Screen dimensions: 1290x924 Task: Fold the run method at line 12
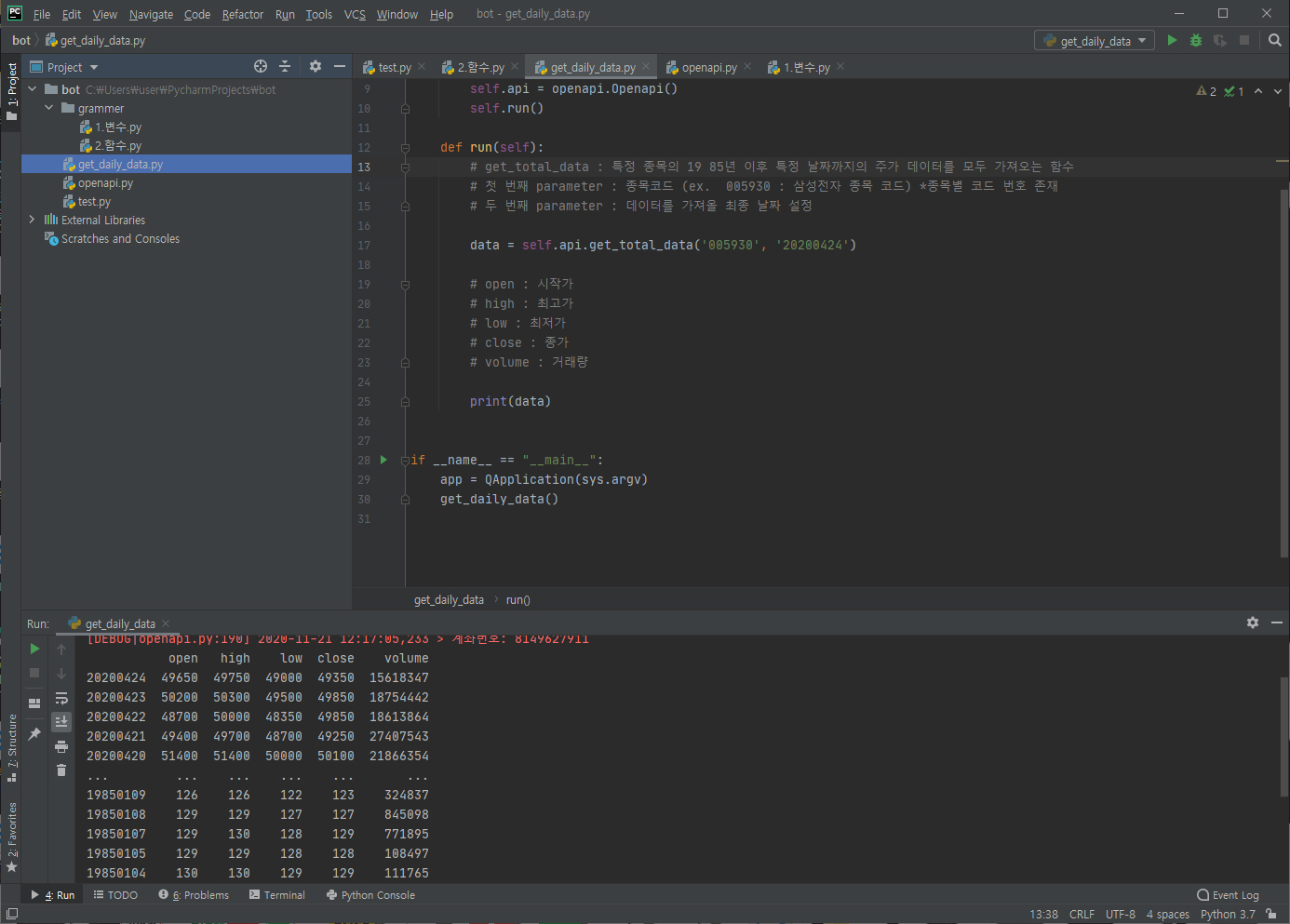click(405, 147)
